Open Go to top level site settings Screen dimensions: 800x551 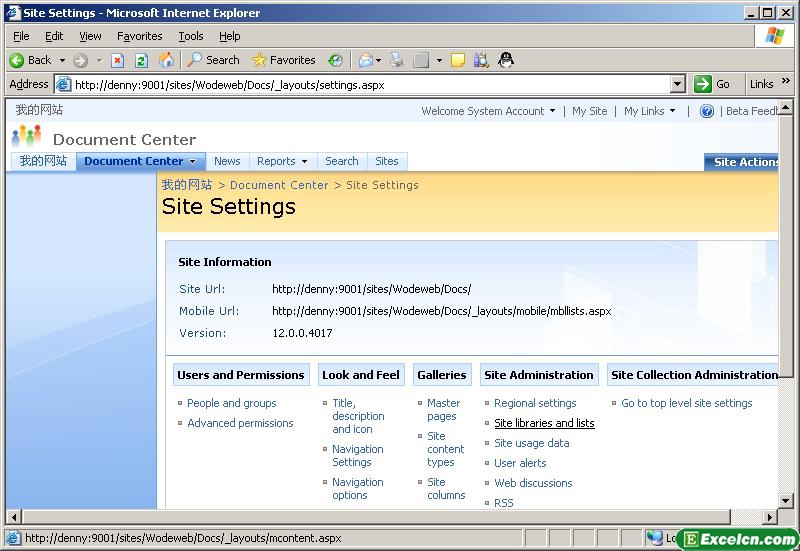coord(687,403)
